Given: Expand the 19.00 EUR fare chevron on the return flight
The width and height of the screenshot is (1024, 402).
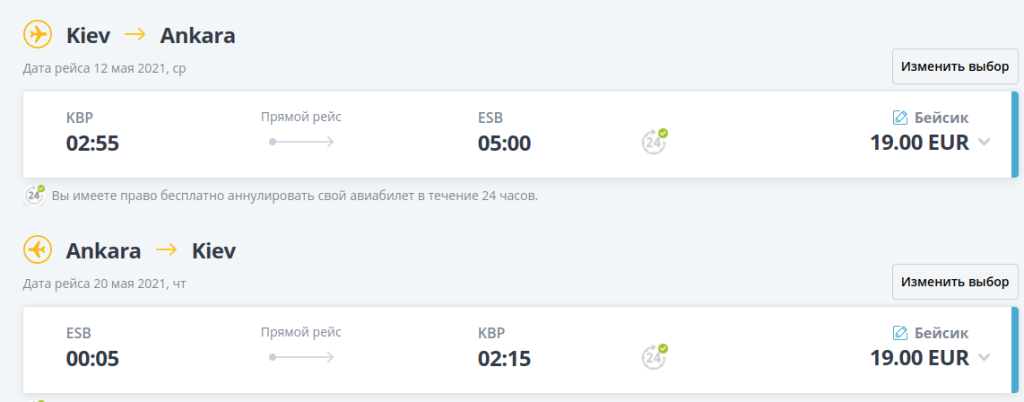Looking at the screenshot, I should click(984, 357).
